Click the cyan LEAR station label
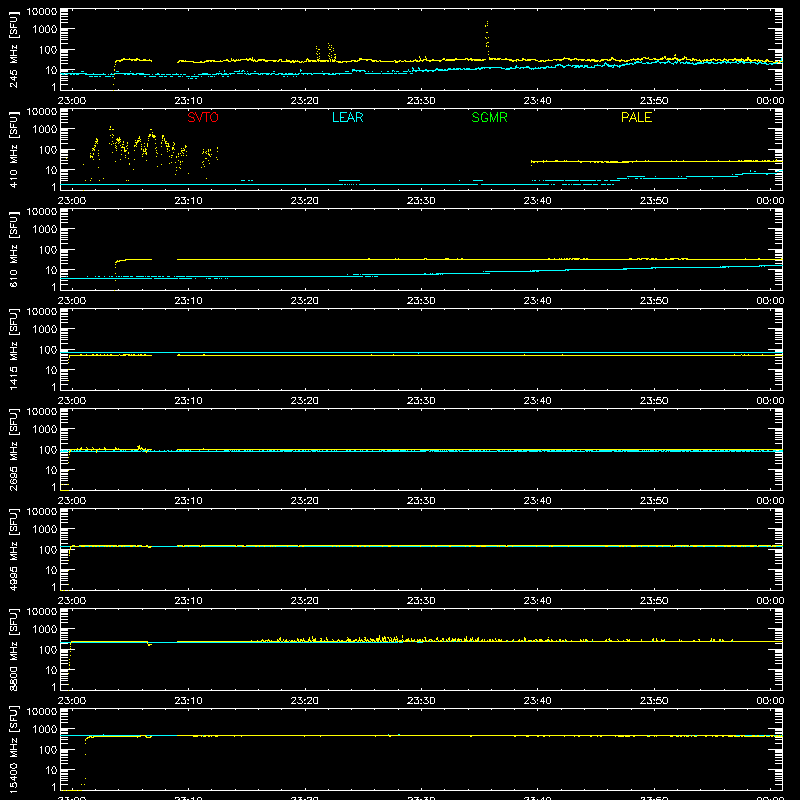The width and height of the screenshot is (800, 800). pyautogui.click(x=347, y=117)
